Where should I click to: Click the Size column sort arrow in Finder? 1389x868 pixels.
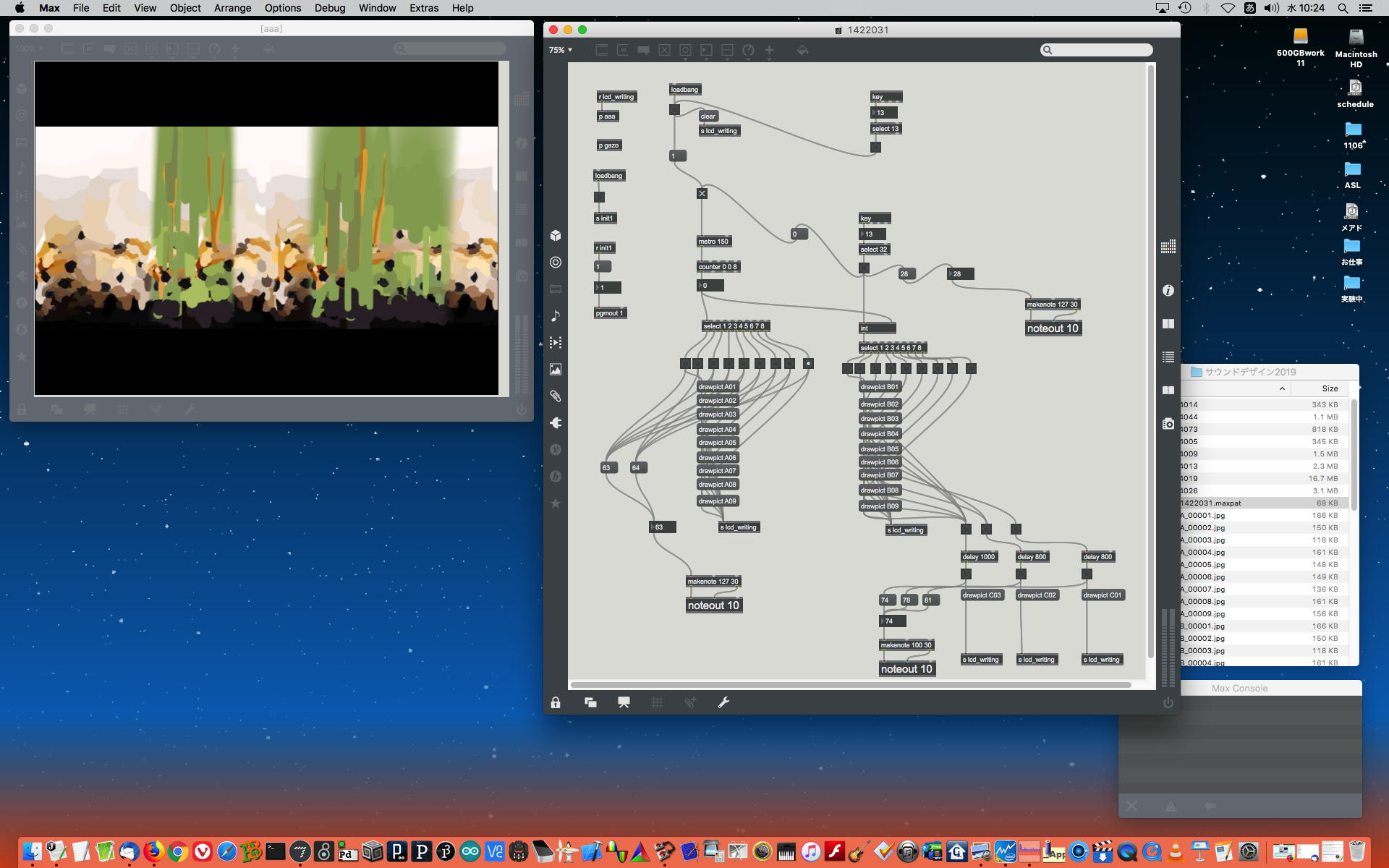coord(1282,388)
